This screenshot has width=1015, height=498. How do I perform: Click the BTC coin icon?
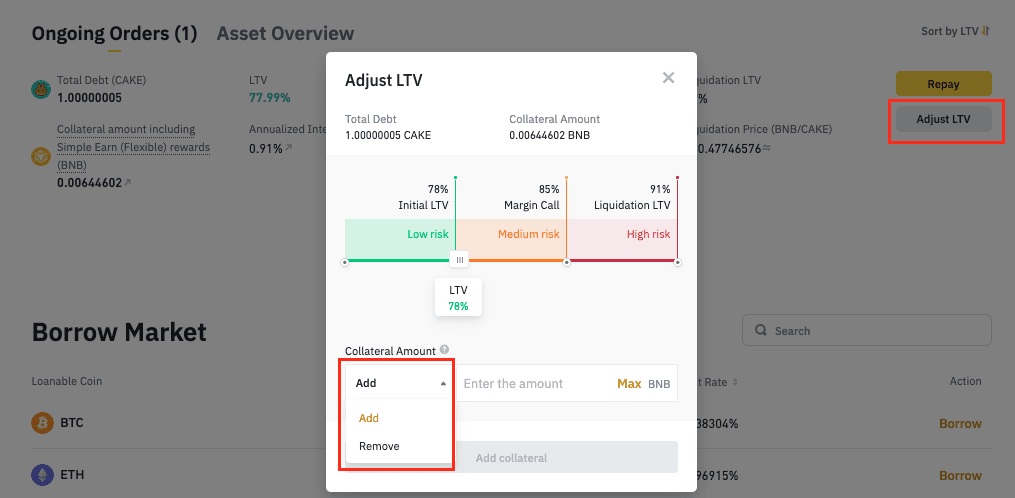tap(41, 423)
